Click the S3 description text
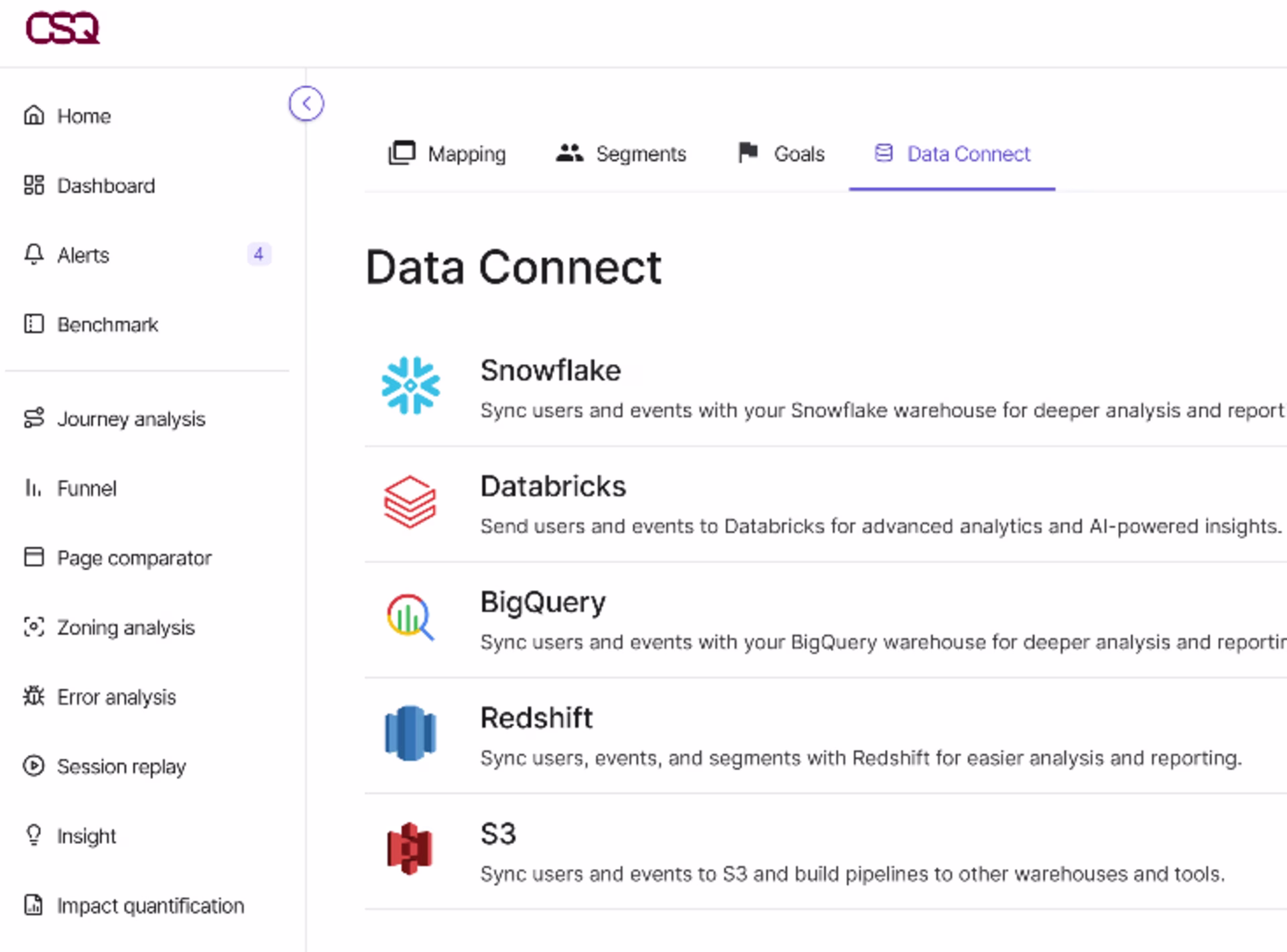Image resolution: width=1287 pixels, height=952 pixels. (853, 874)
